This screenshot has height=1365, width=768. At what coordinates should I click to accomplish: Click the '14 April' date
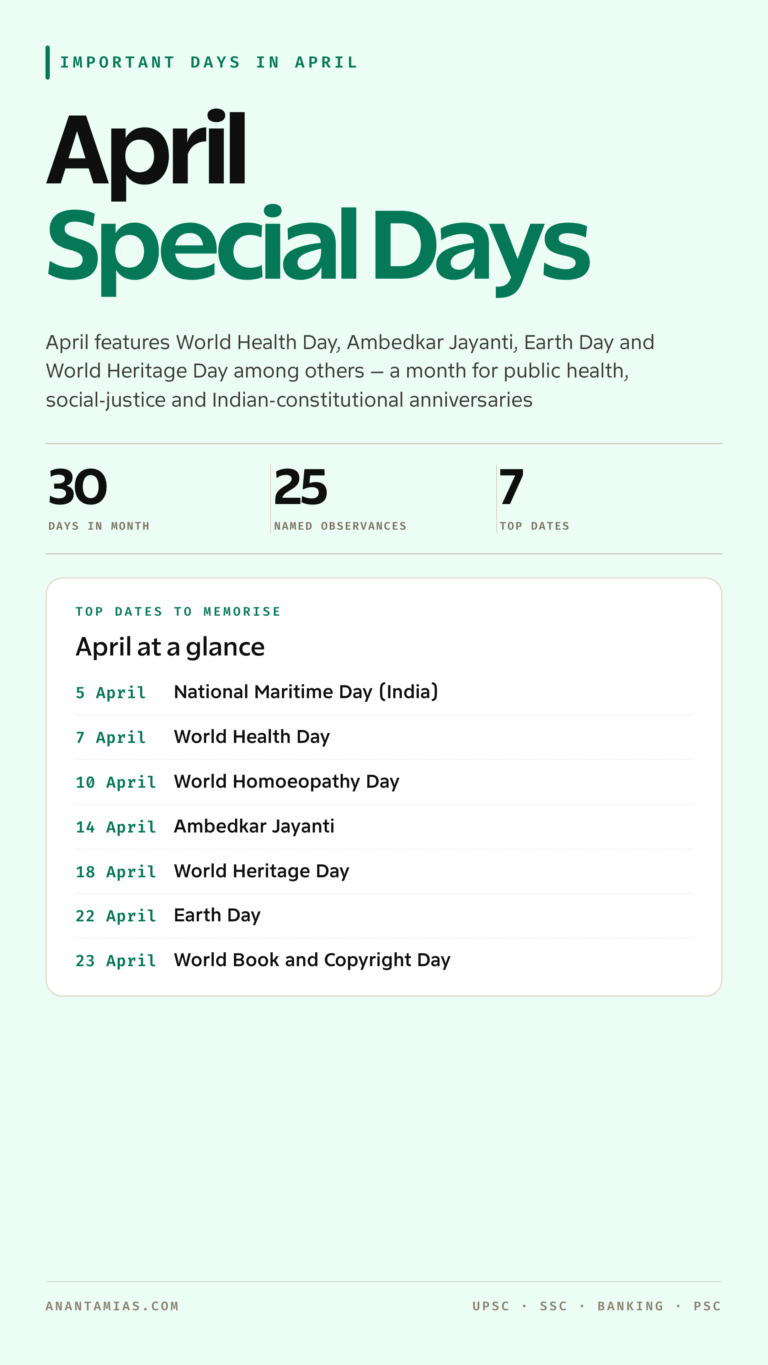point(116,827)
